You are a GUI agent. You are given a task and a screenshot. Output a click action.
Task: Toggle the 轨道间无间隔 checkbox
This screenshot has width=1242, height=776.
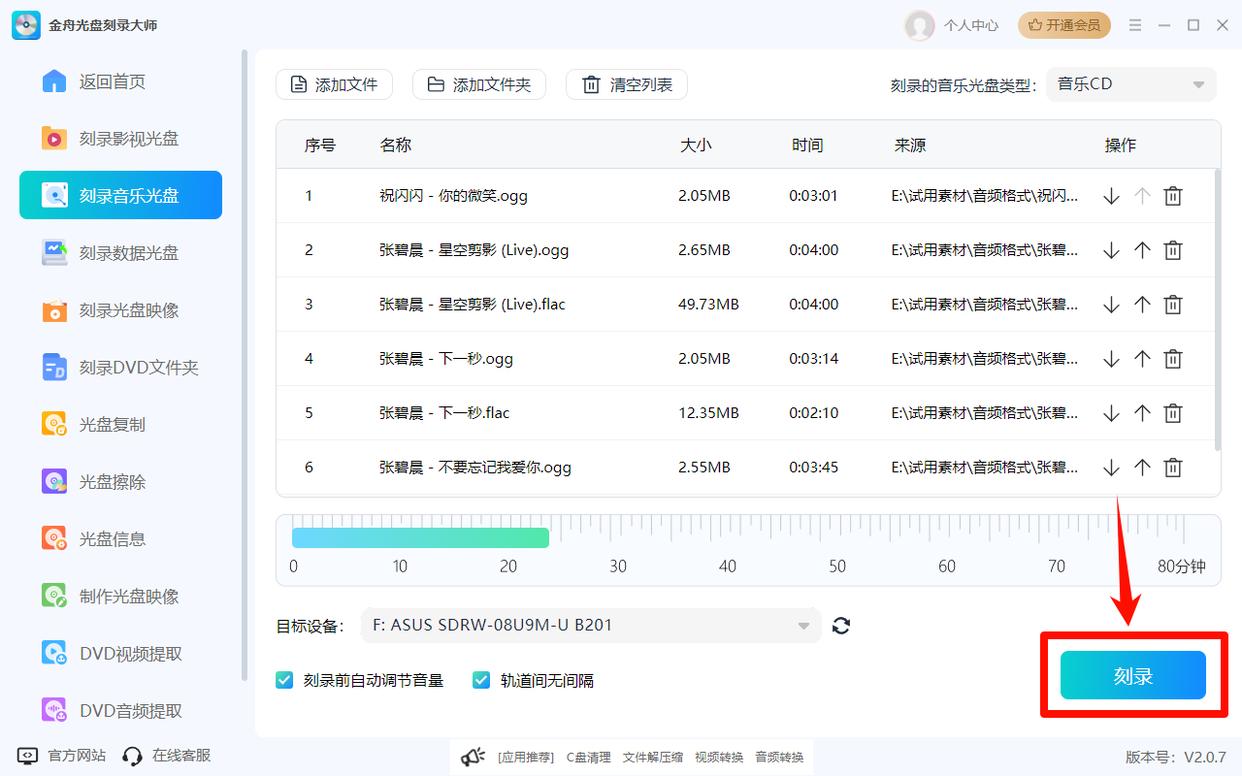tap(481, 679)
